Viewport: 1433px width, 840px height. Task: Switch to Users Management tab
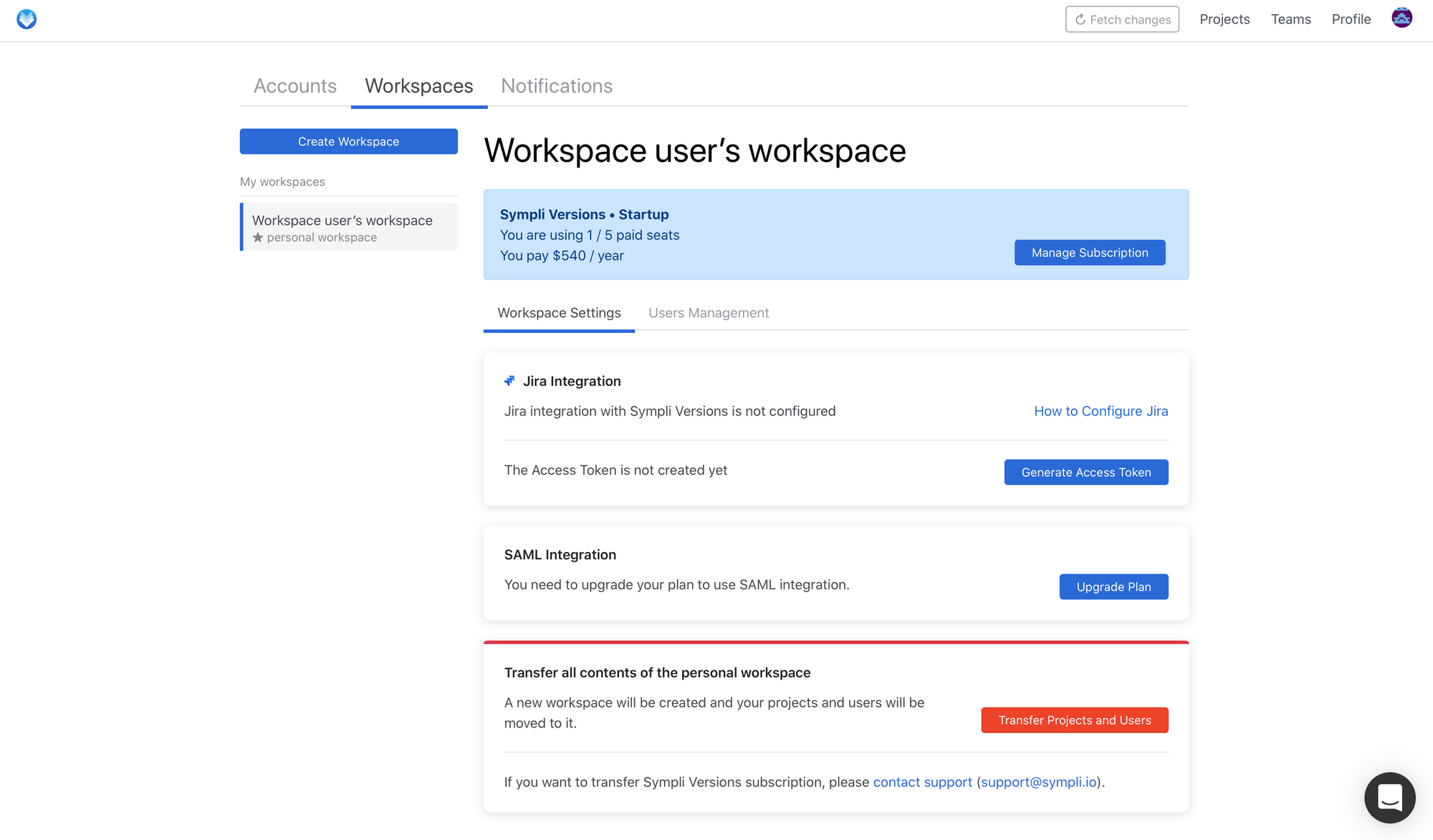(709, 313)
